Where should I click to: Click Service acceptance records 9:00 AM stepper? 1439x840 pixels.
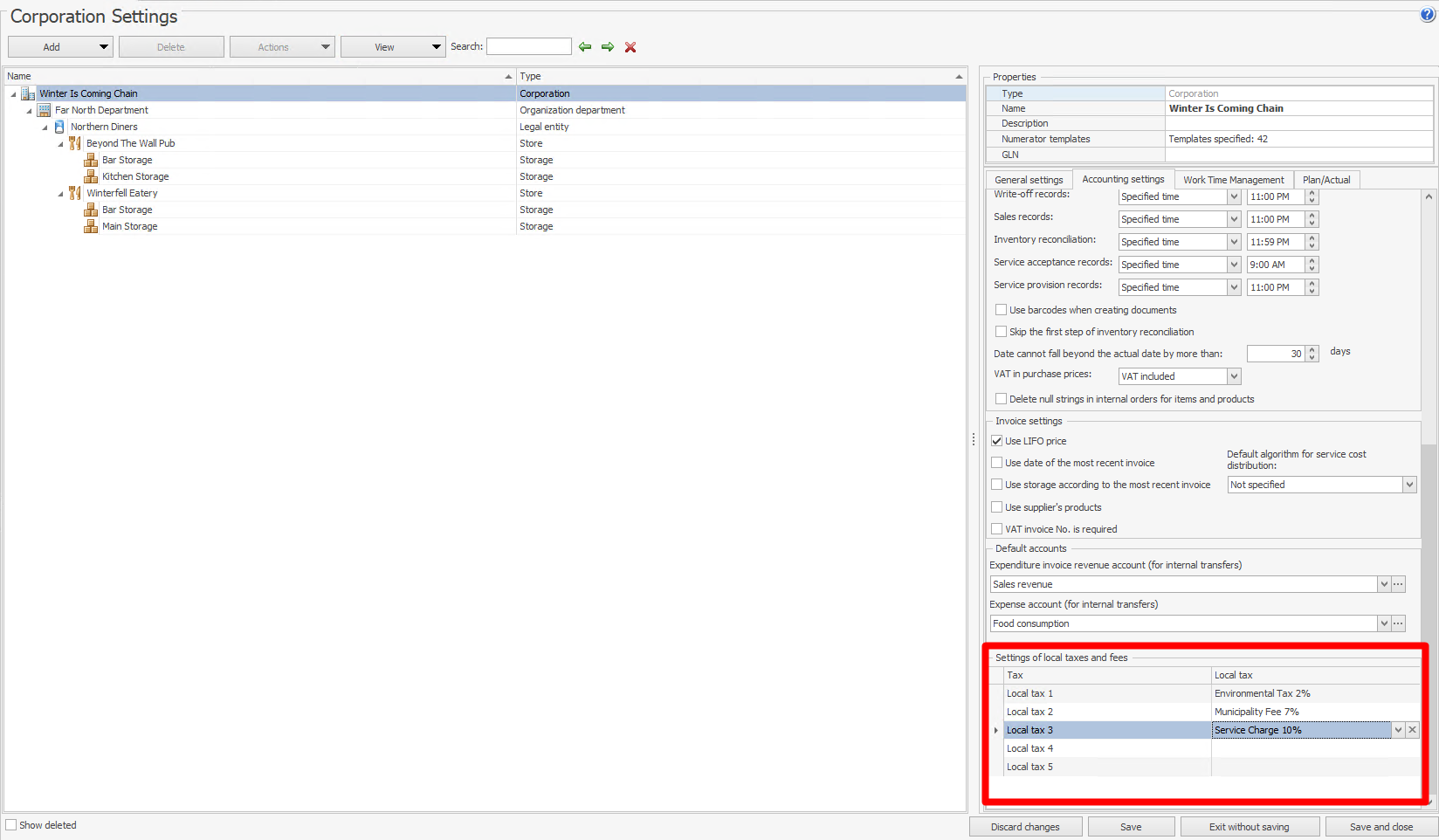pos(1312,265)
